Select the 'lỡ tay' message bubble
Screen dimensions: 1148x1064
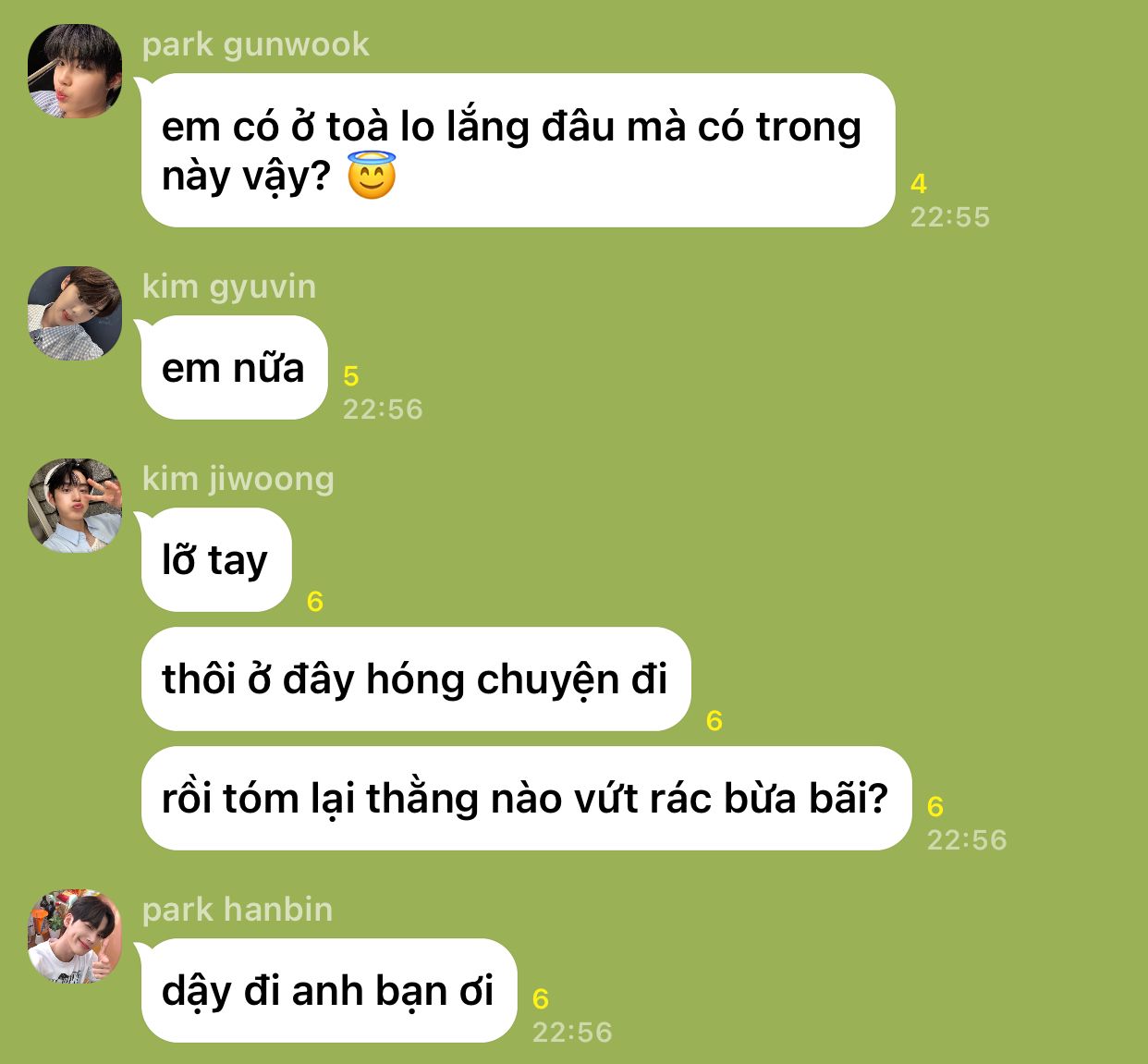[x=215, y=560]
